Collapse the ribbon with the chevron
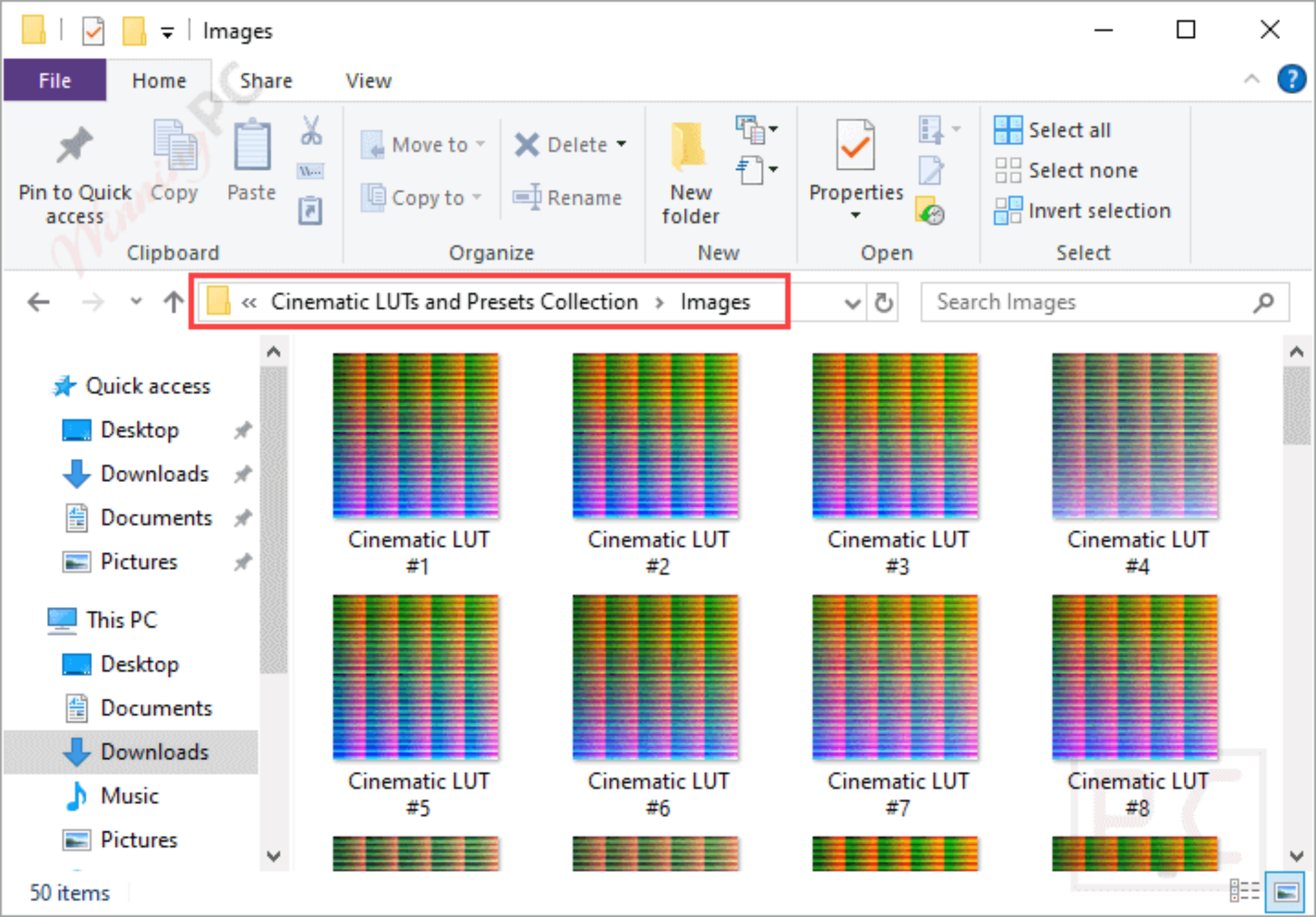Viewport: 1316px width, 917px height. (x=1252, y=80)
